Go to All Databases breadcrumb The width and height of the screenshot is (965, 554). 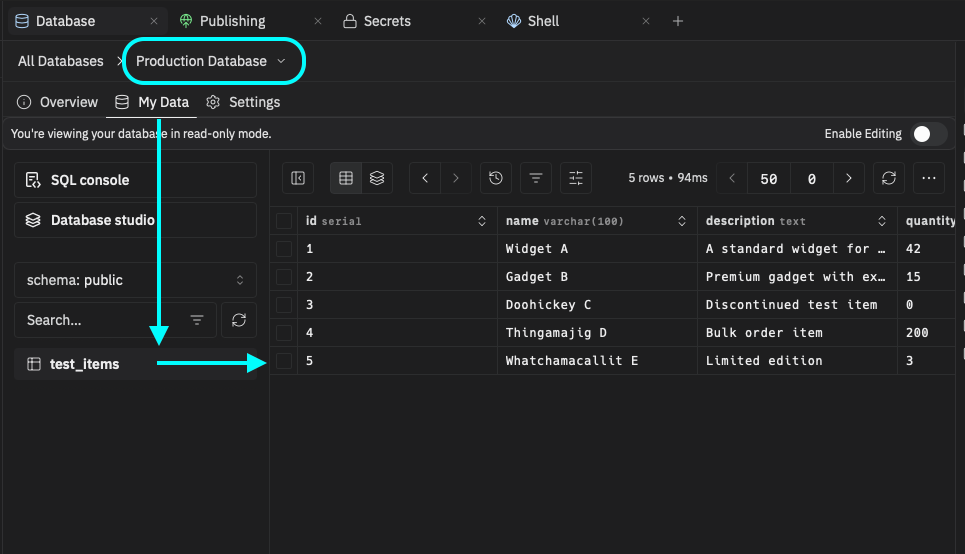pos(60,61)
